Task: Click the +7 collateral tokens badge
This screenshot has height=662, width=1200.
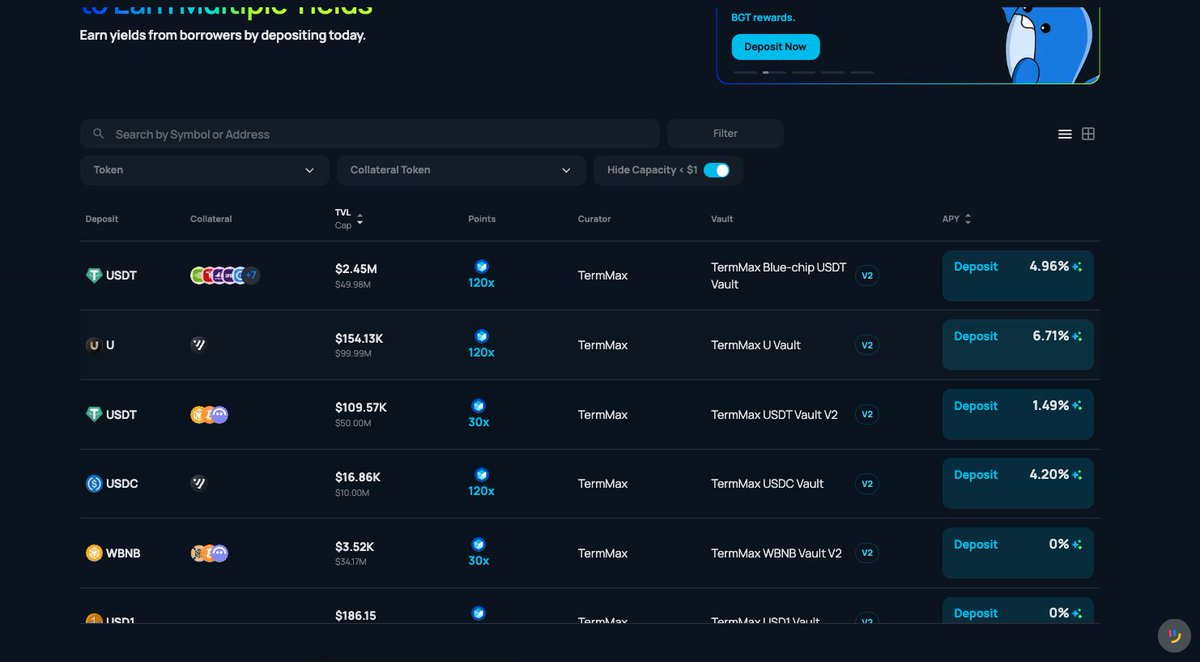Action: click(x=251, y=275)
